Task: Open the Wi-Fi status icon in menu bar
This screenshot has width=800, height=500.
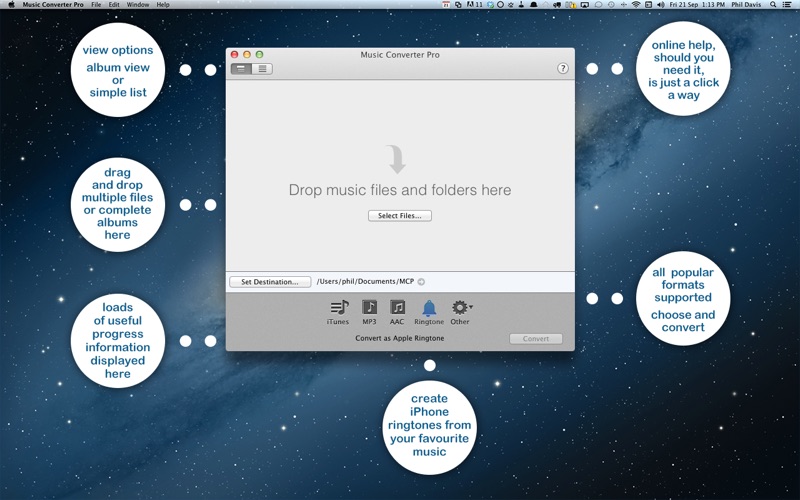Action: [x=636, y=5]
